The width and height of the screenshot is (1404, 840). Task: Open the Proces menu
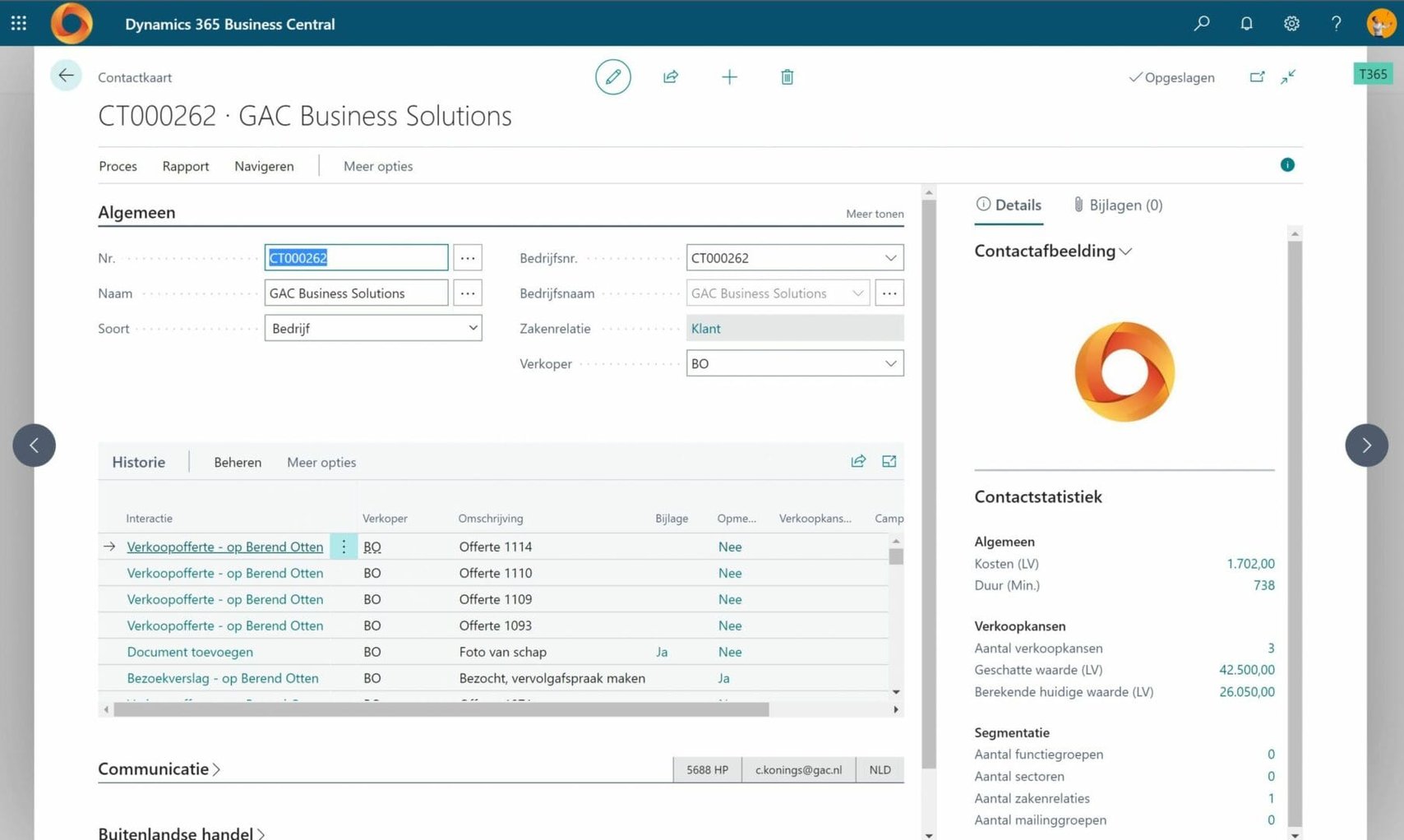click(118, 165)
